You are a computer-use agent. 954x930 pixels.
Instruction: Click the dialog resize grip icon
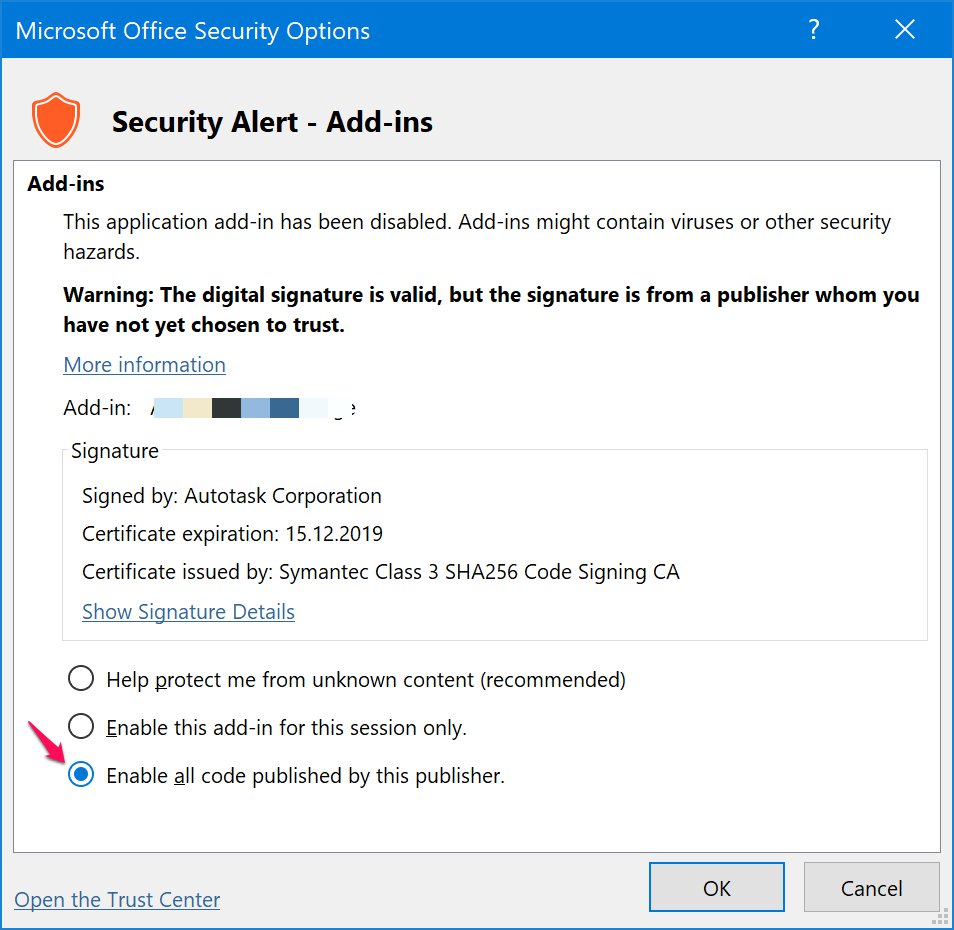(941, 917)
